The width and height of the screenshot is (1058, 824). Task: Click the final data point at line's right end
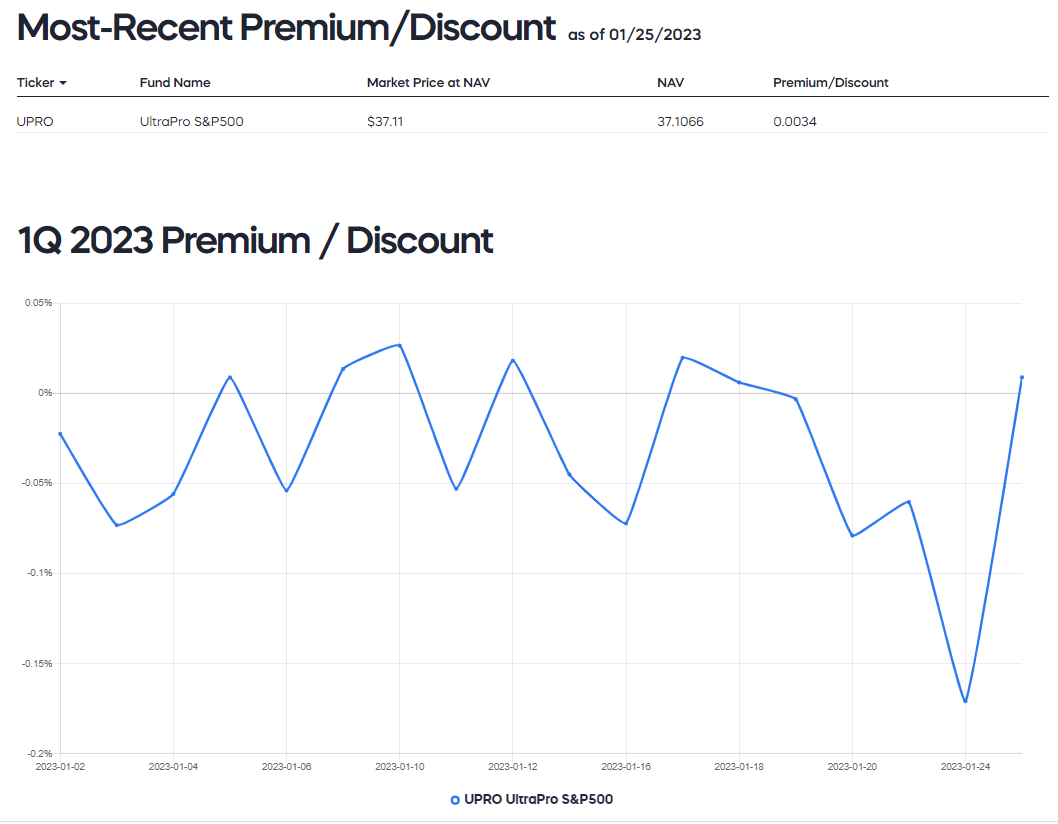coord(1022,377)
